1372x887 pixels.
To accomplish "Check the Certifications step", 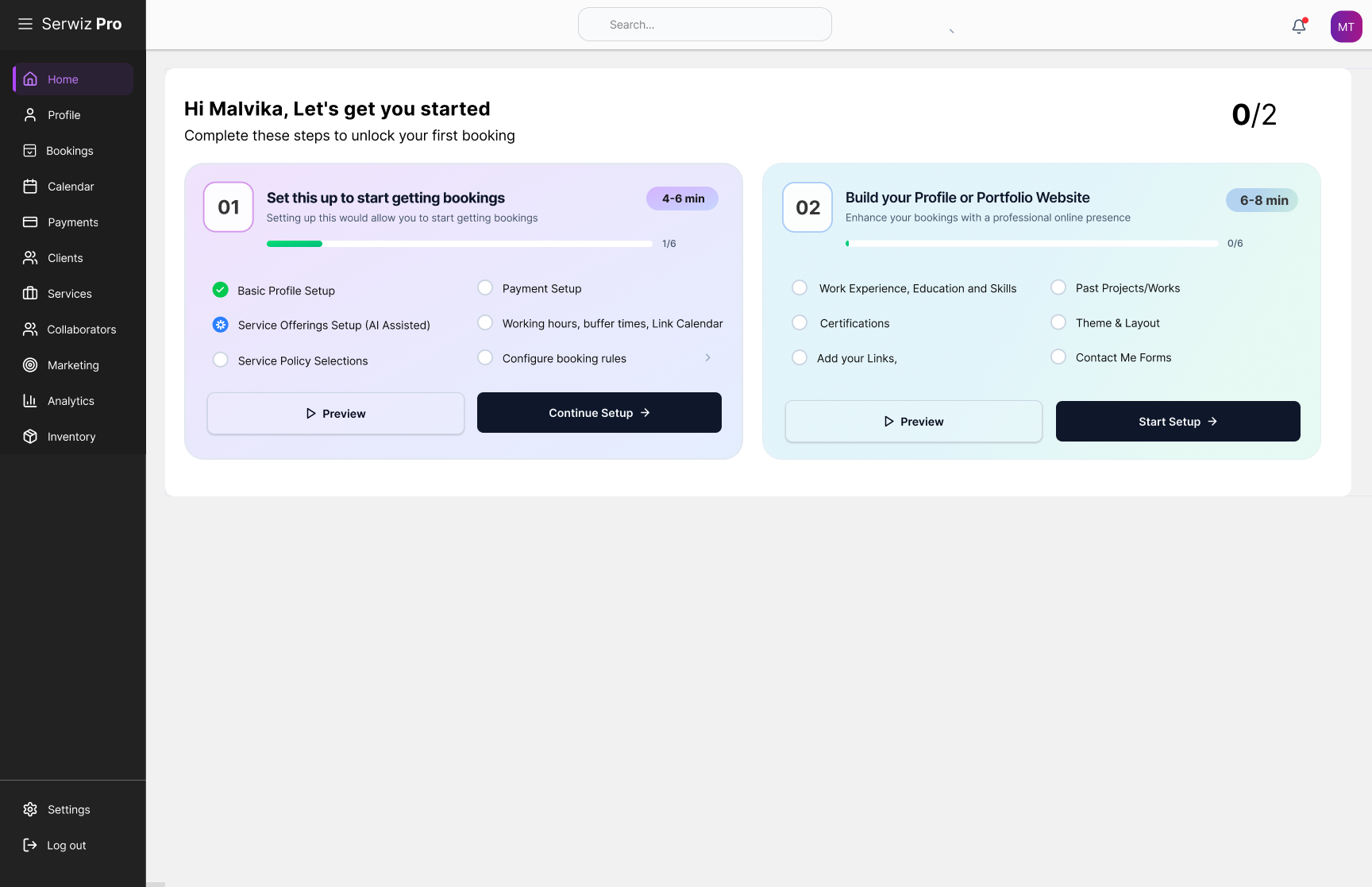I will pyautogui.click(x=800, y=322).
